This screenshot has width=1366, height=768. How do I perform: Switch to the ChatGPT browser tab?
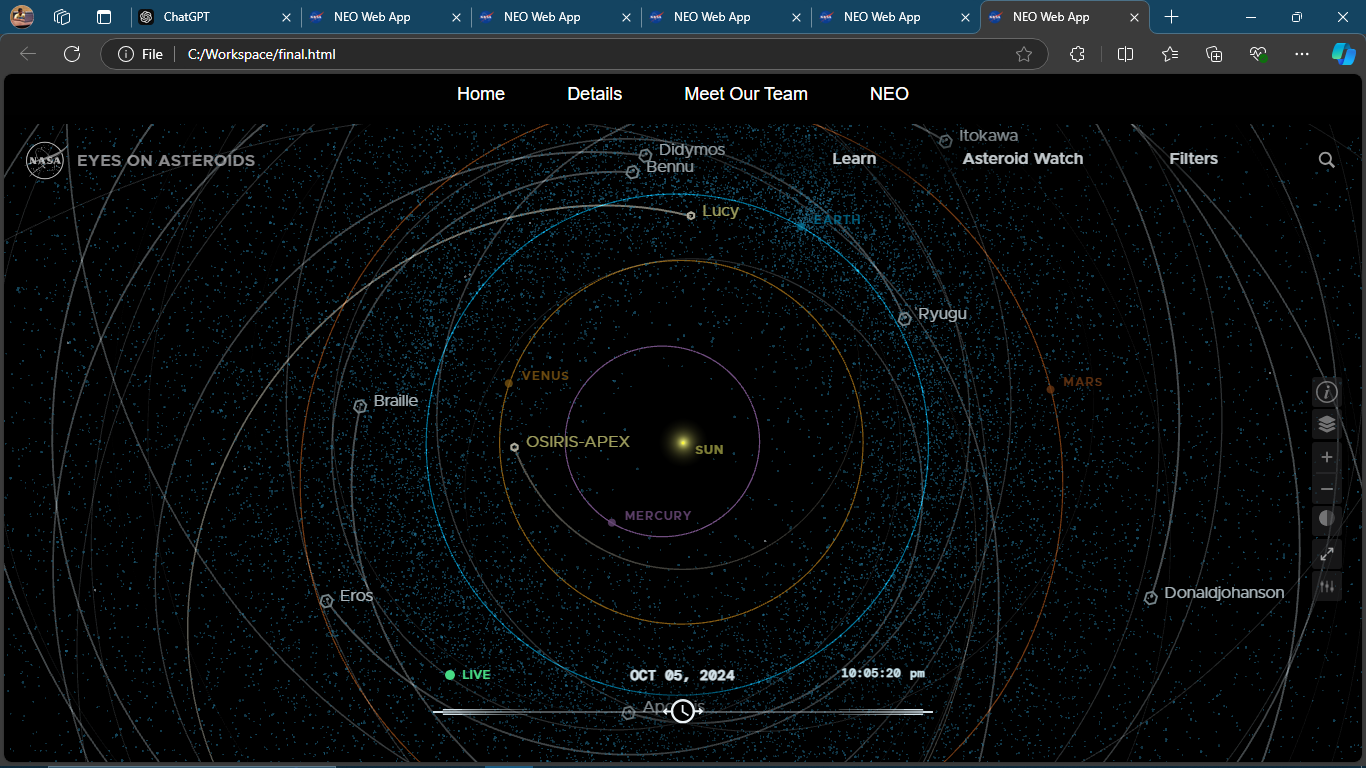tap(215, 17)
